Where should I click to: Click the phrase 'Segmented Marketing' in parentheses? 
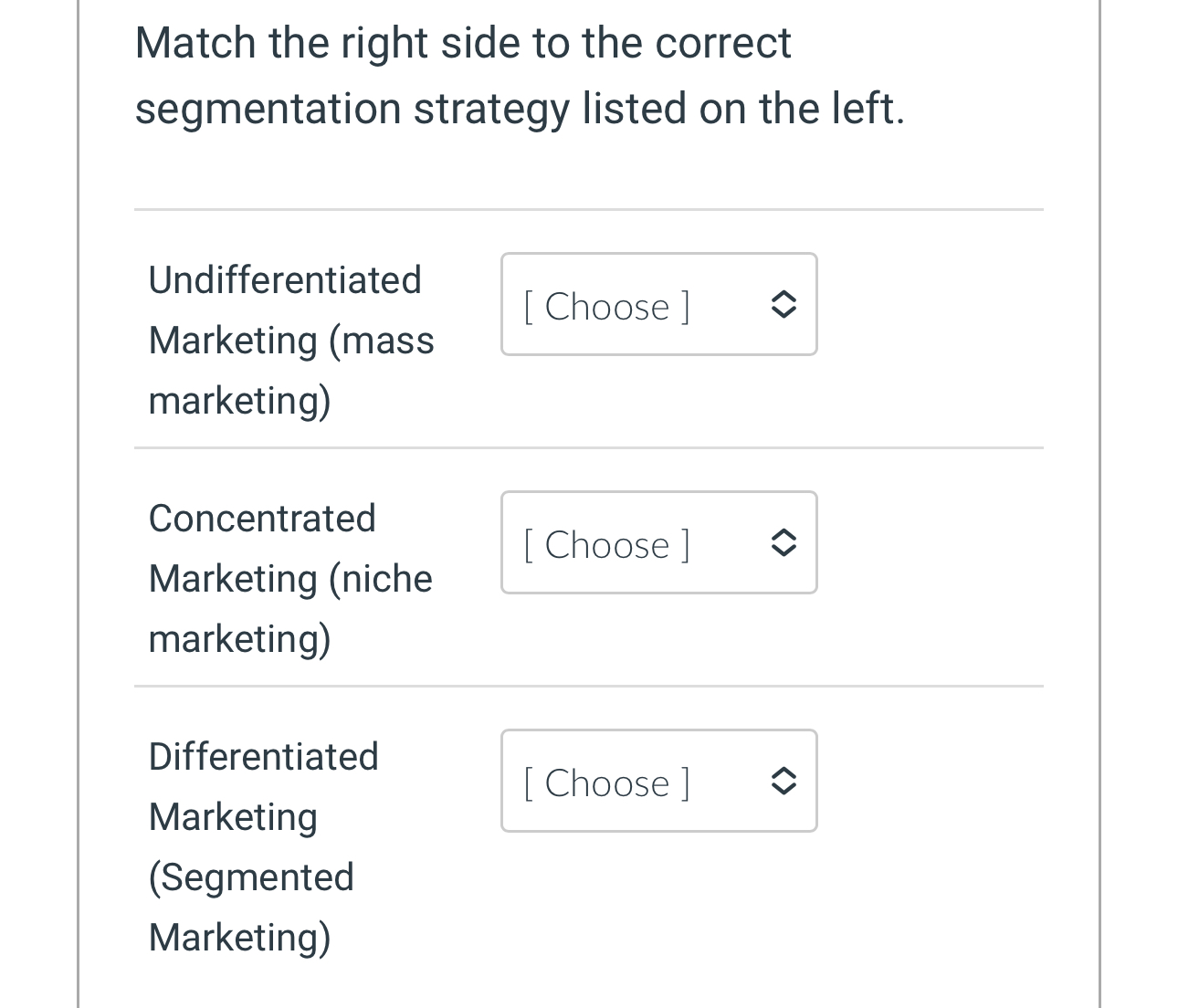(251, 877)
